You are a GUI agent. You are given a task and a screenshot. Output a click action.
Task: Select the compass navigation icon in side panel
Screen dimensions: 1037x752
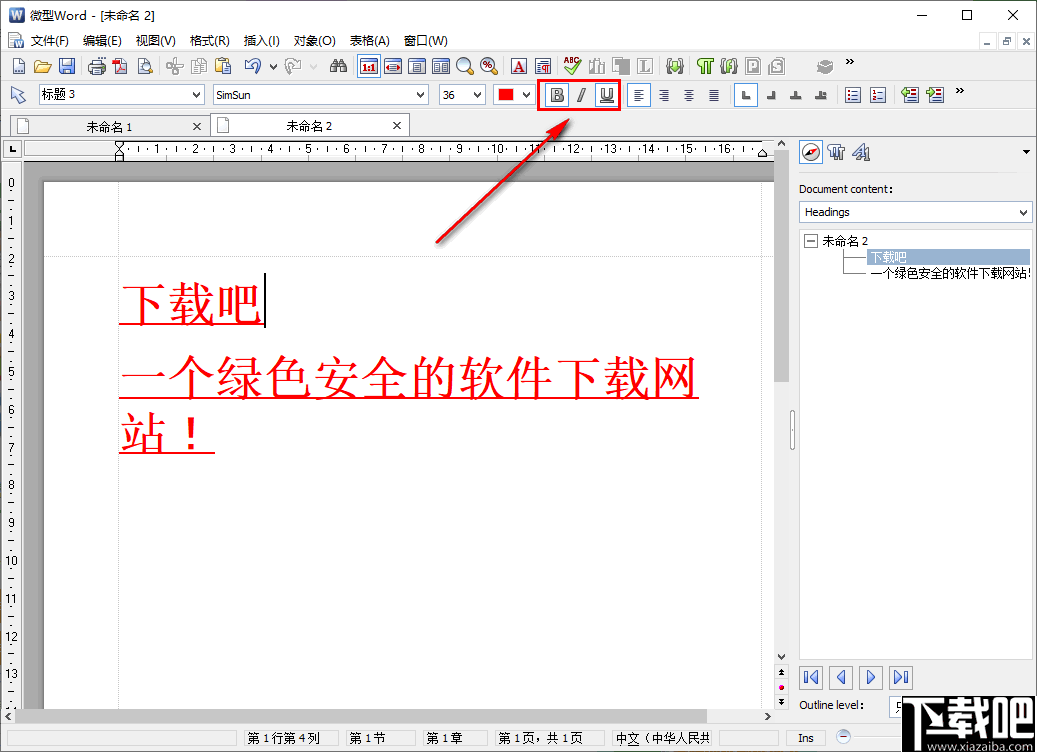[810, 152]
